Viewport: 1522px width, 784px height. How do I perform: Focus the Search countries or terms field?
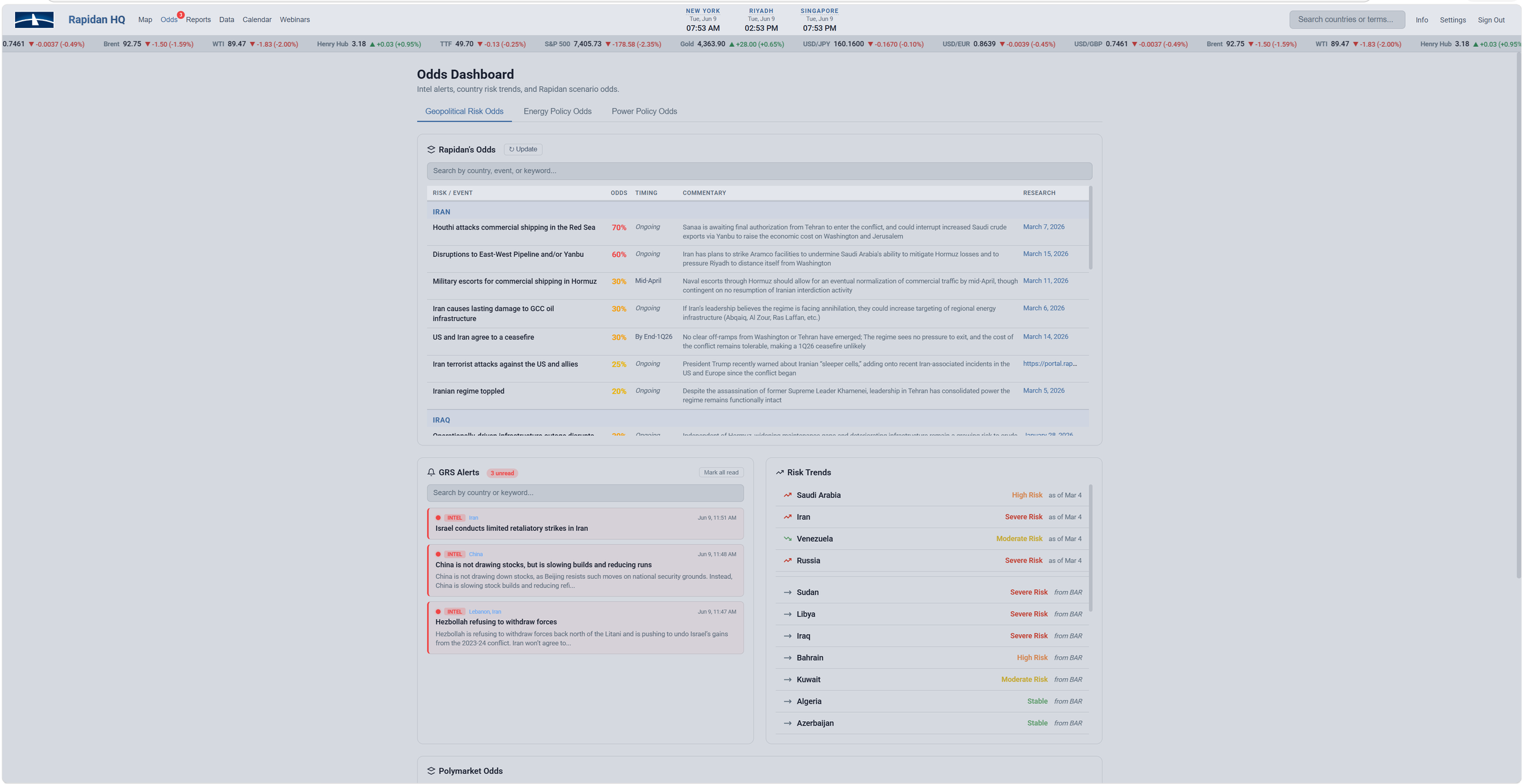pyautogui.click(x=1347, y=19)
